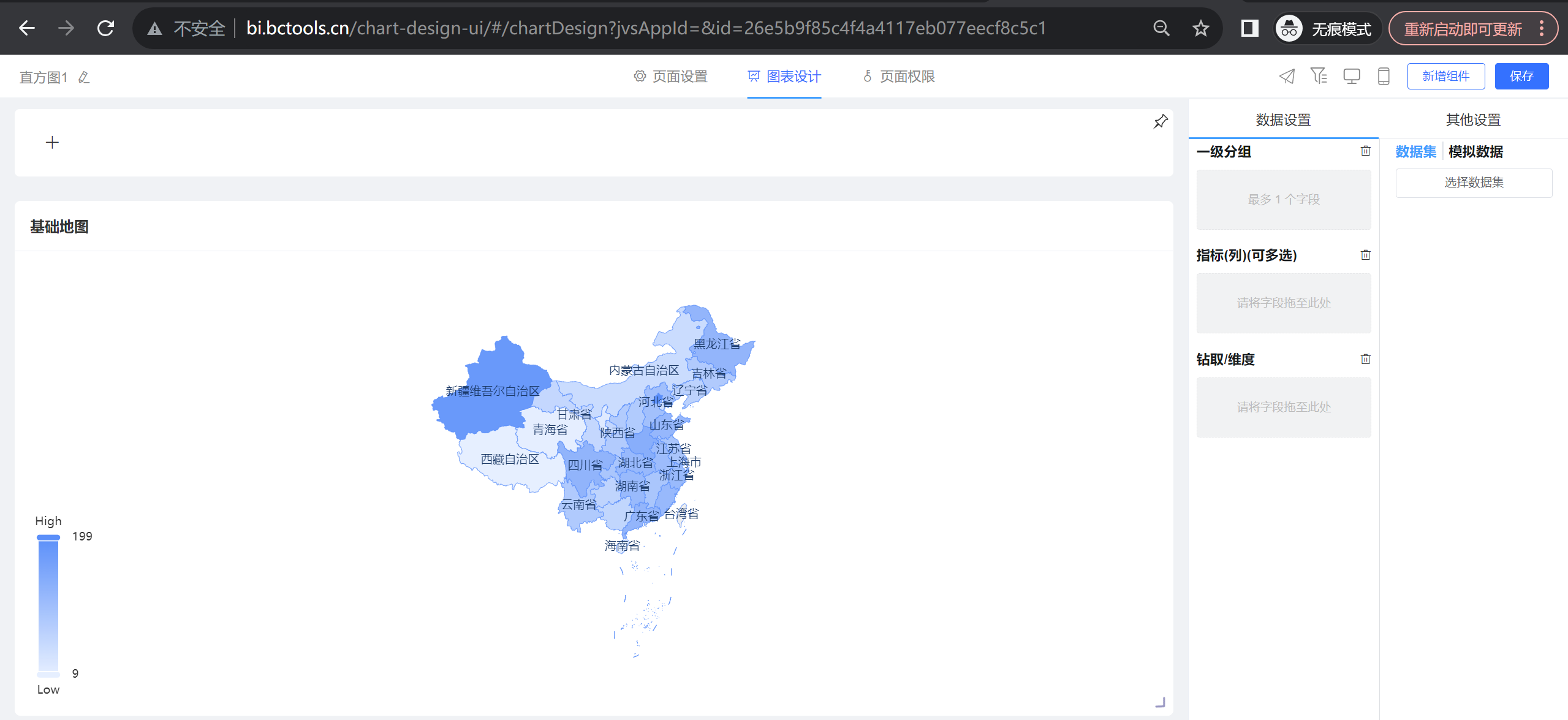This screenshot has width=1568, height=720.
Task: Add a component with the plus icon
Action: click(52, 143)
